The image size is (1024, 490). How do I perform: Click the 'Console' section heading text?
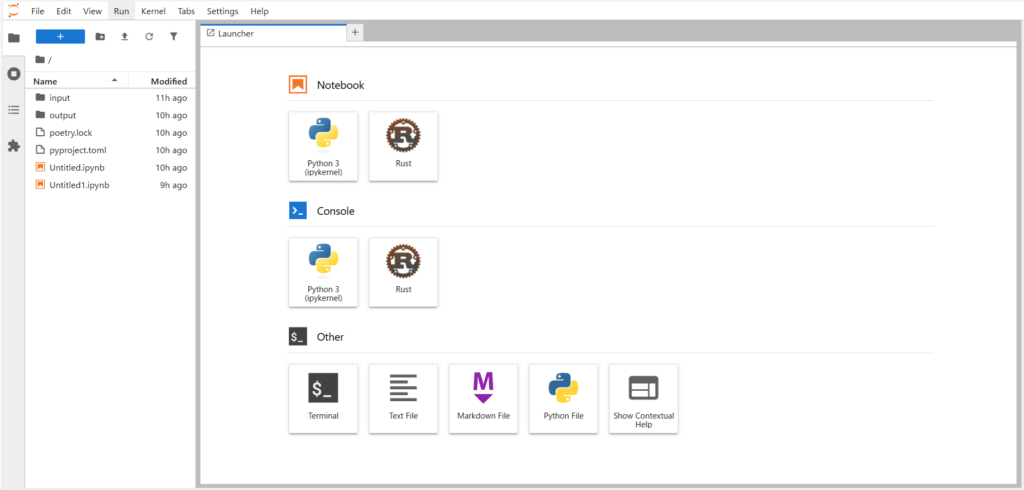tap(336, 211)
